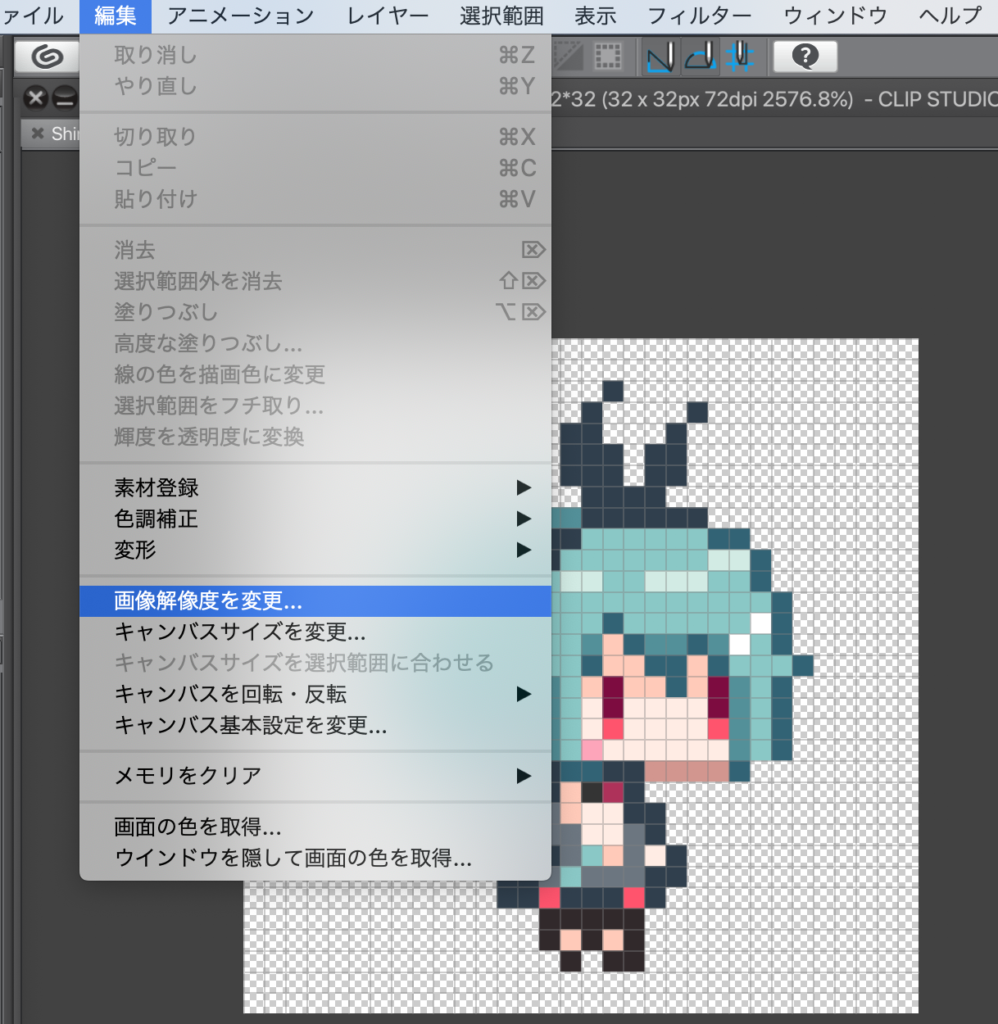Screen dimensions: 998x1024
Task: Click the disabled 線の色を描画色に変更 entry
Action: pyautogui.click(x=315, y=374)
